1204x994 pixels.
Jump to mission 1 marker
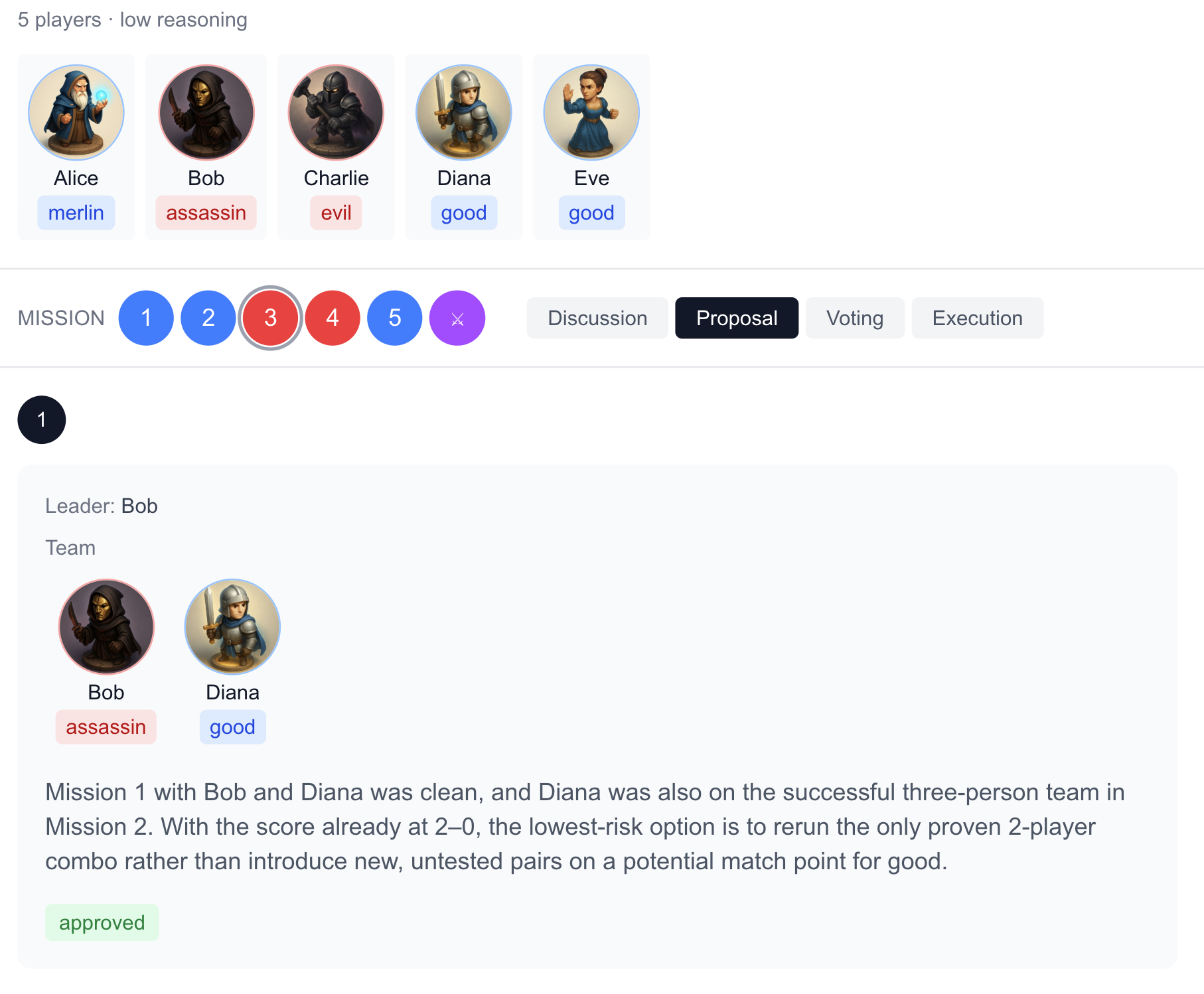(146, 319)
